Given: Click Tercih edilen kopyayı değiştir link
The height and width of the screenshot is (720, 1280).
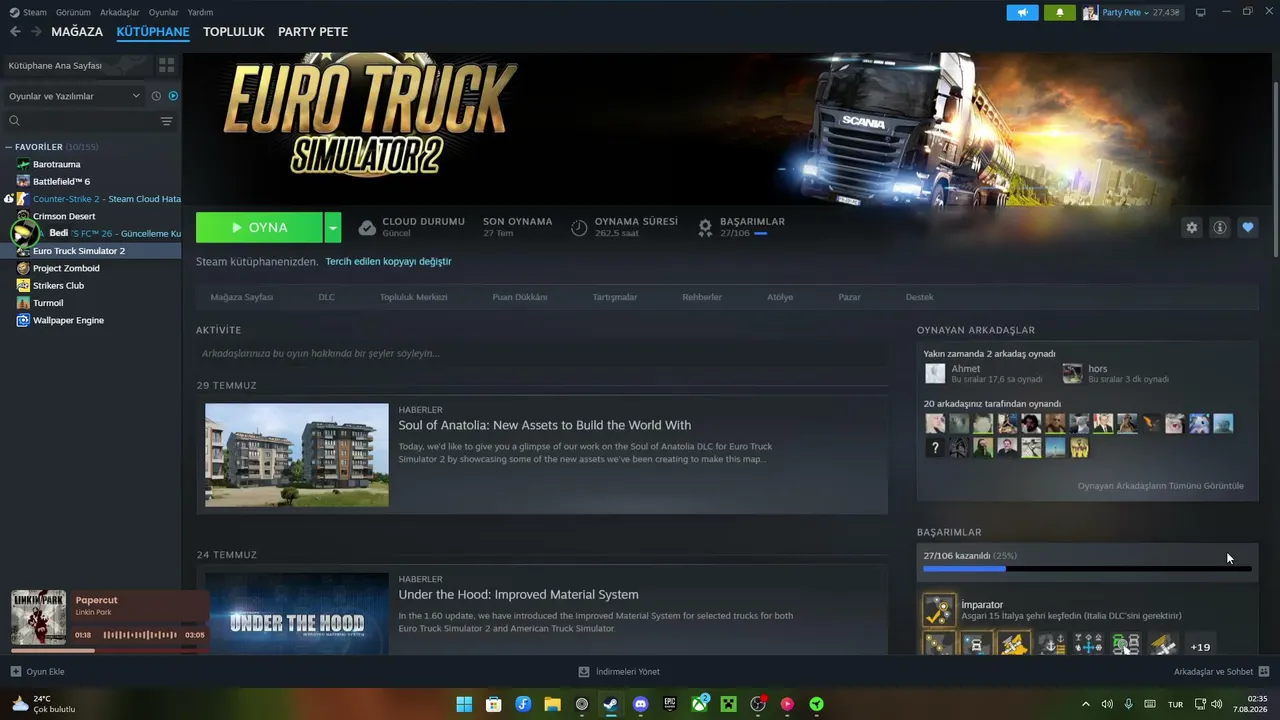Looking at the screenshot, I should click(388, 262).
